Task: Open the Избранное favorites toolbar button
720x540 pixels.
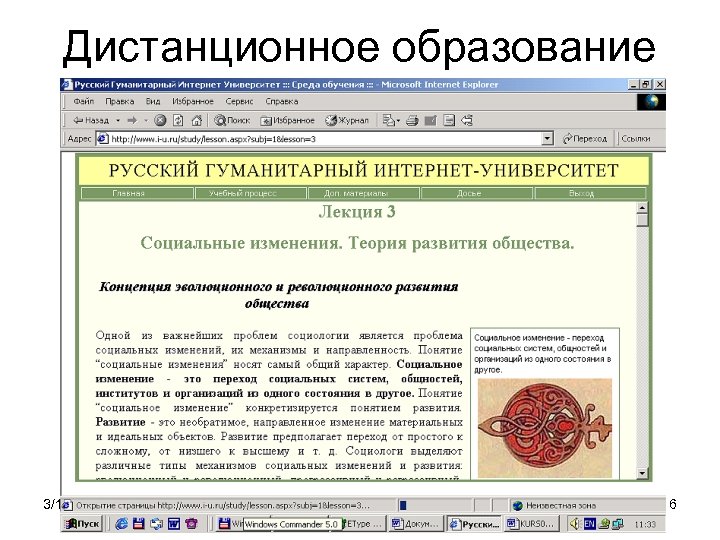Action: (x=287, y=120)
